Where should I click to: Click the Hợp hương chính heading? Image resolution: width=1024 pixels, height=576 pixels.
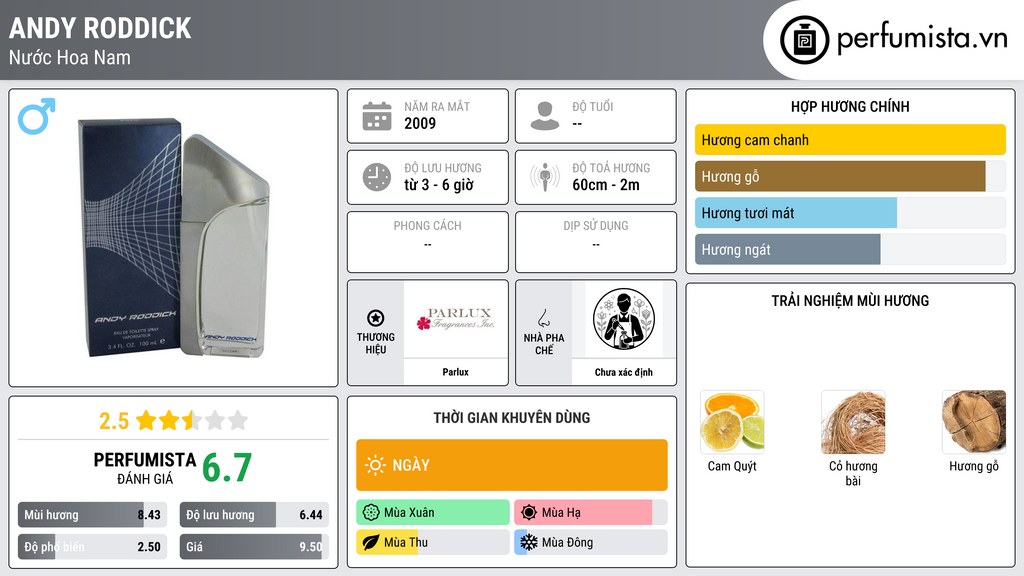(850, 106)
